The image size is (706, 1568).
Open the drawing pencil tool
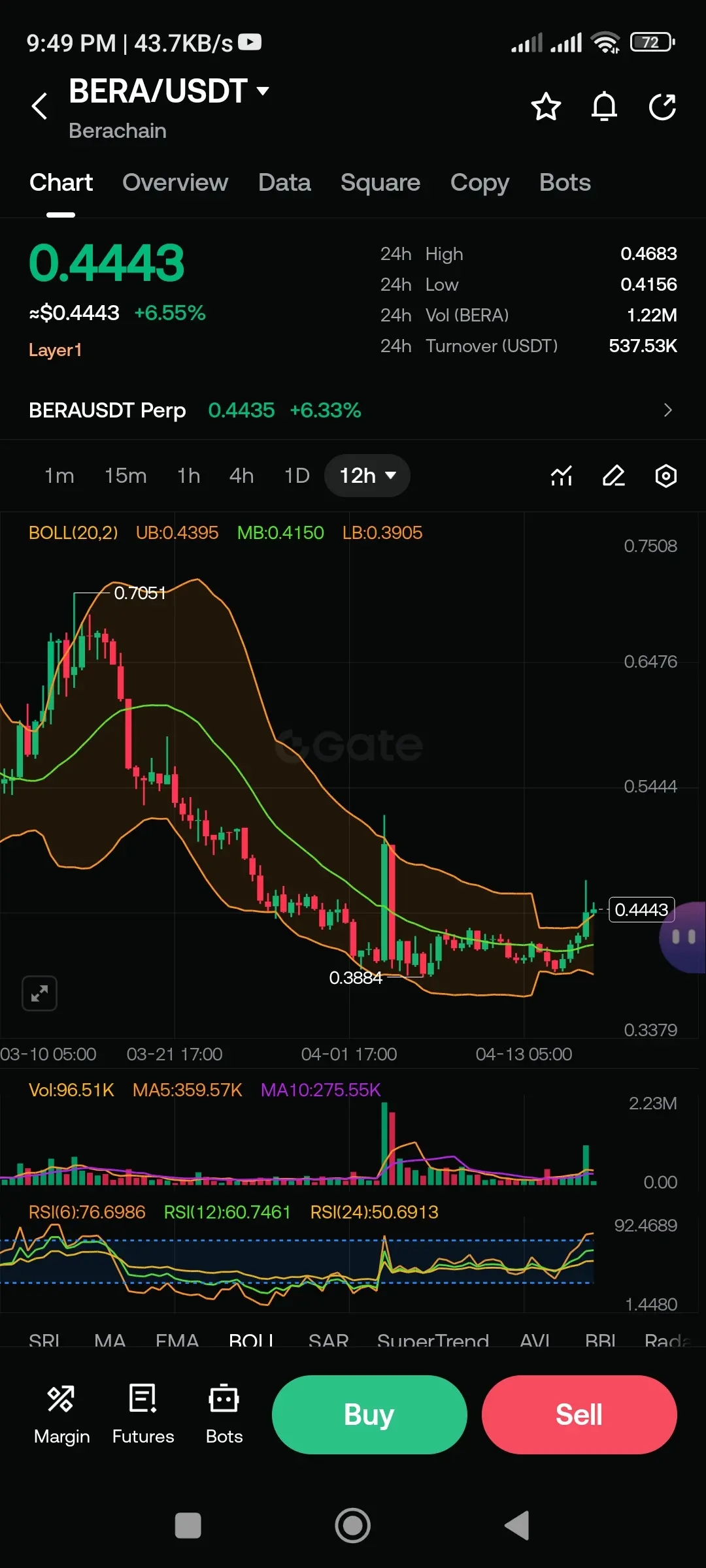[614, 476]
